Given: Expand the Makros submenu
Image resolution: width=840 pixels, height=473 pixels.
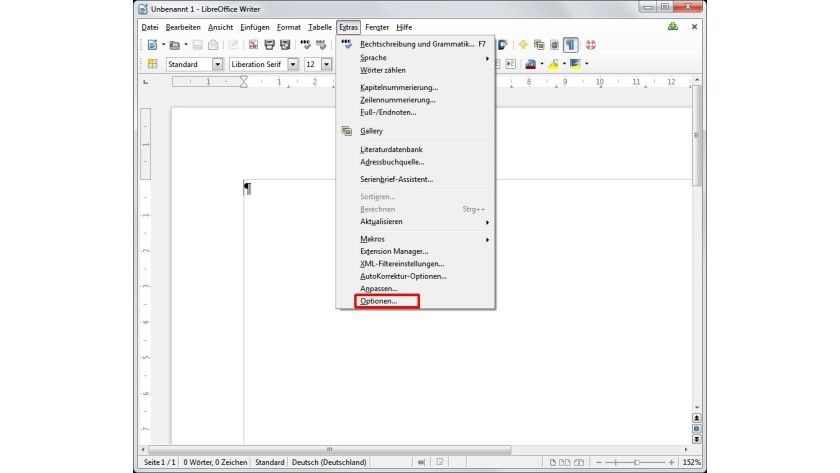Looking at the screenshot, I should tap(415, 239).
